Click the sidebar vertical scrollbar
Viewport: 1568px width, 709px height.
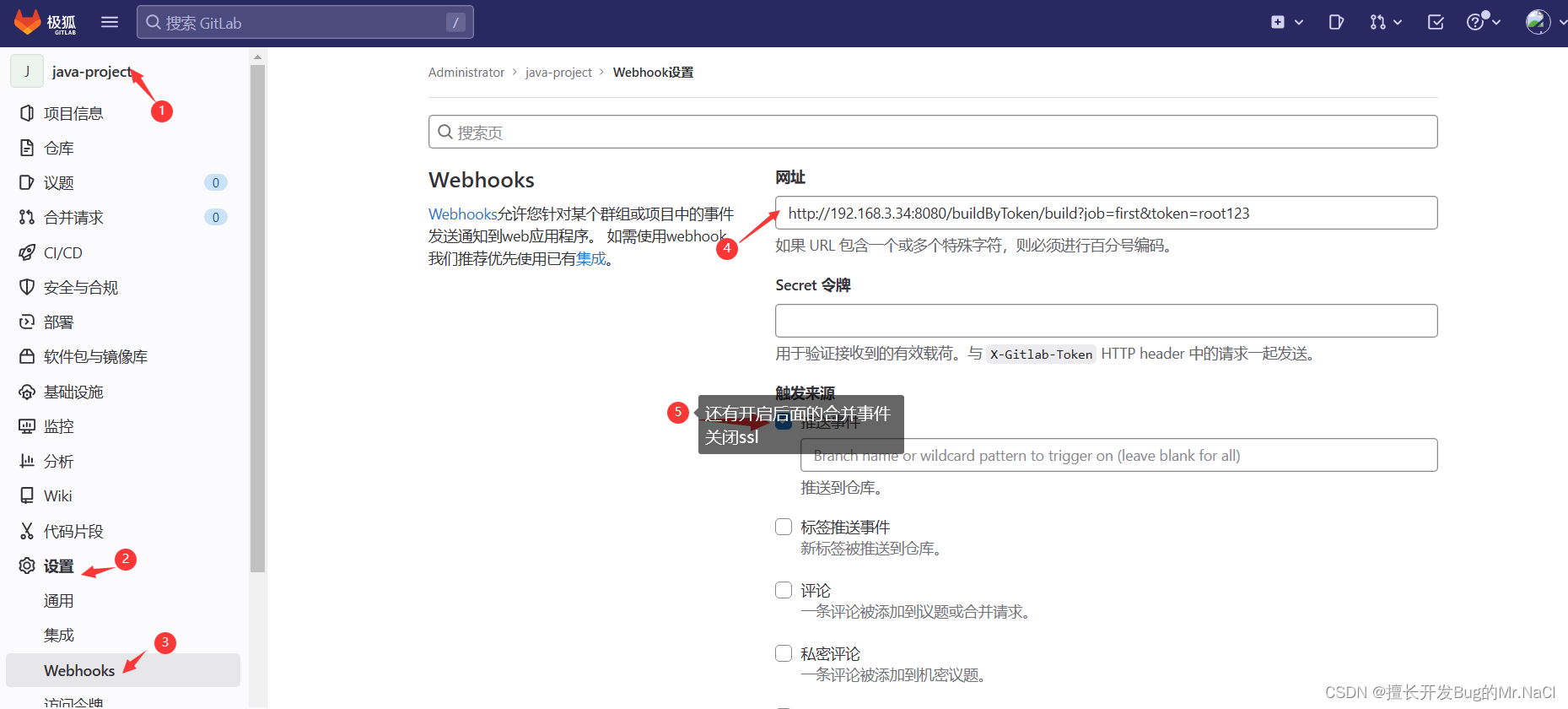[x=258, y=319]
